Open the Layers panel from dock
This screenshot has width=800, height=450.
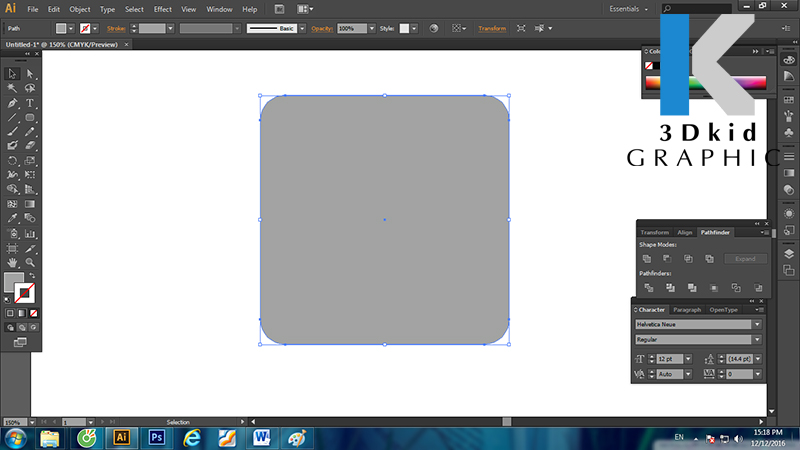[789, 254]
